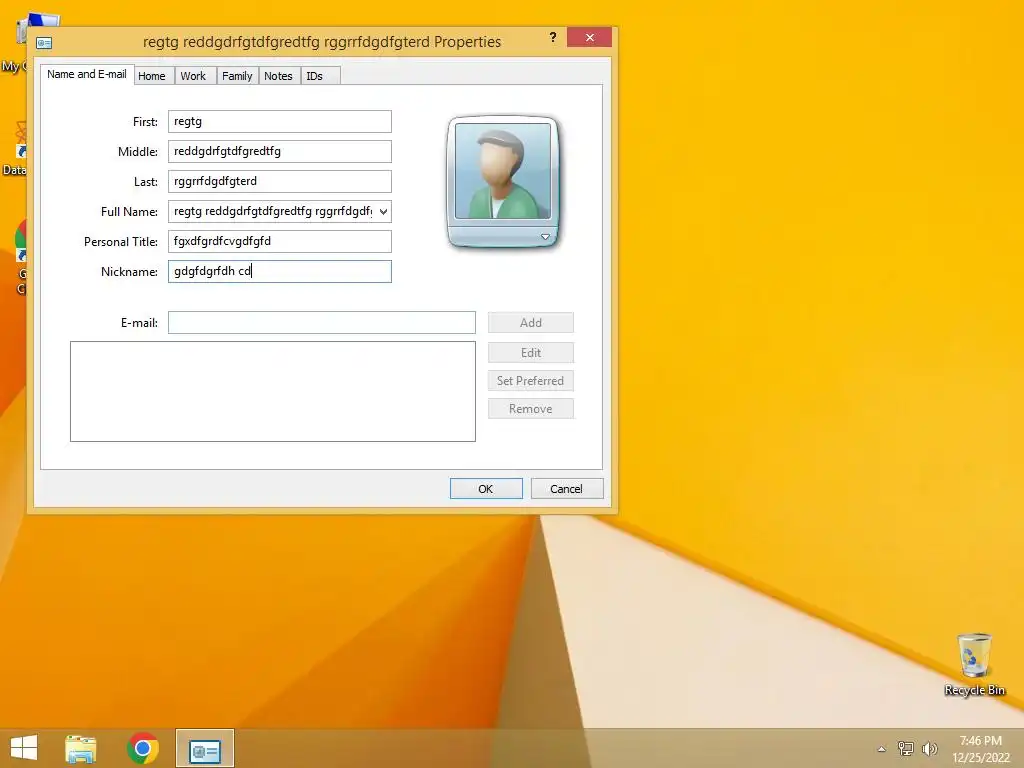Viewport: 1024px width, 768px height.
Task: Click the contact card icon in the title bar
Action: tap(44, 43)
